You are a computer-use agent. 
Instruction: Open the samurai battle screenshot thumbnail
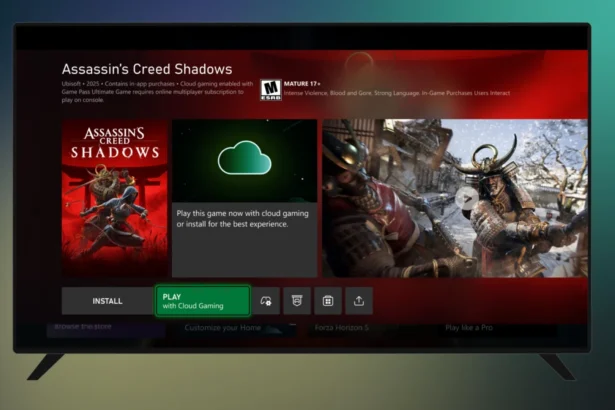pyautogui.click(x=455, y=198)
